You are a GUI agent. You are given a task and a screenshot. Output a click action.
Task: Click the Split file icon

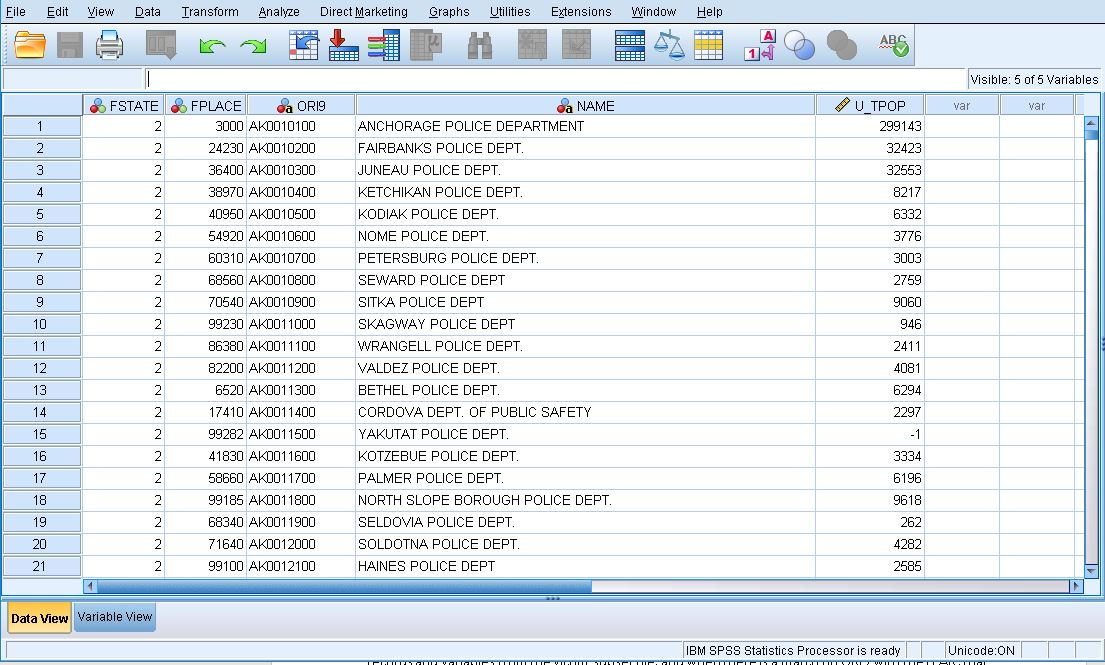coord(629,45)
